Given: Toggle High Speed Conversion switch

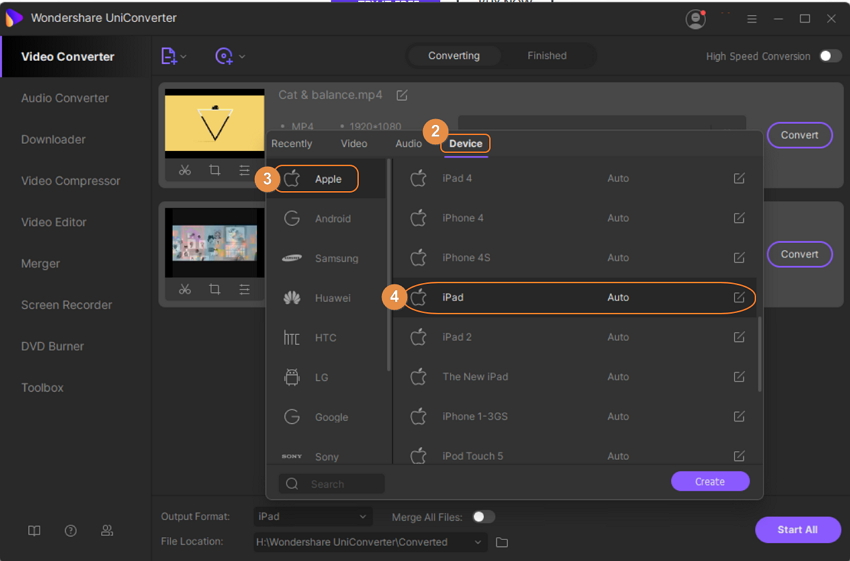Looking at the screenshot, I should pos(830,56).
